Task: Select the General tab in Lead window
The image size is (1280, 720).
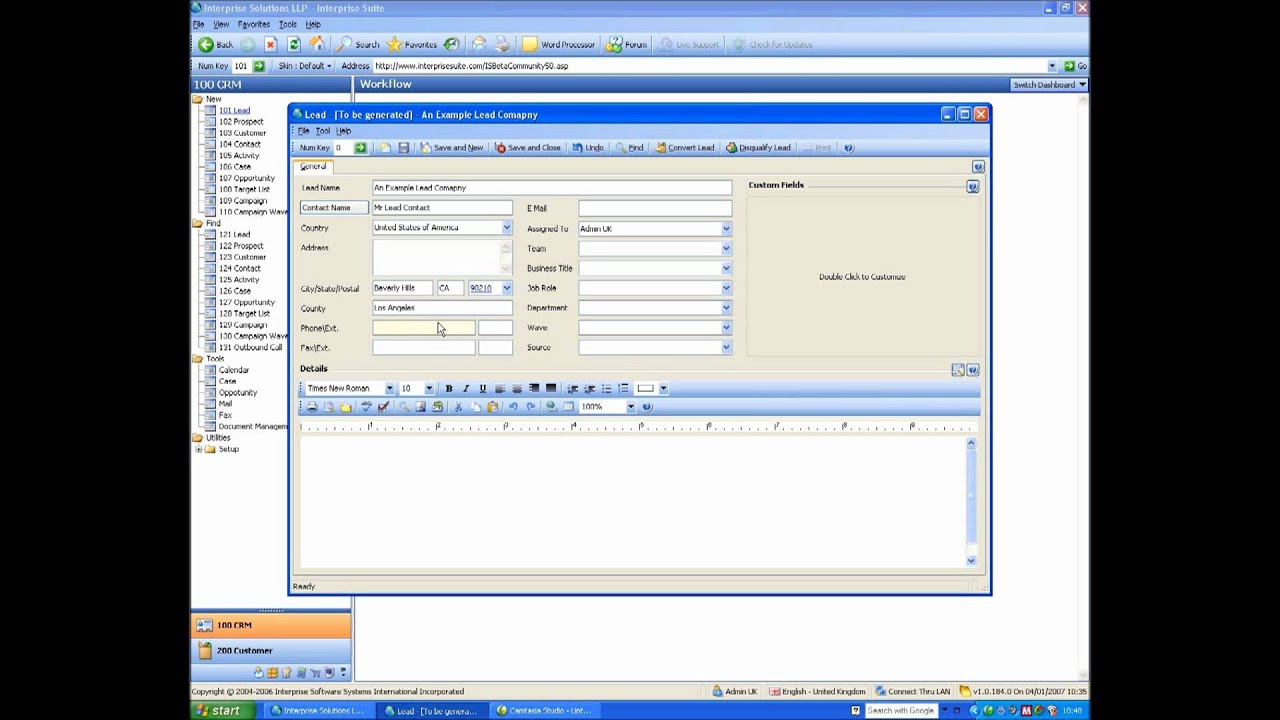Action: pyautogui.click(x=313, y=166)
